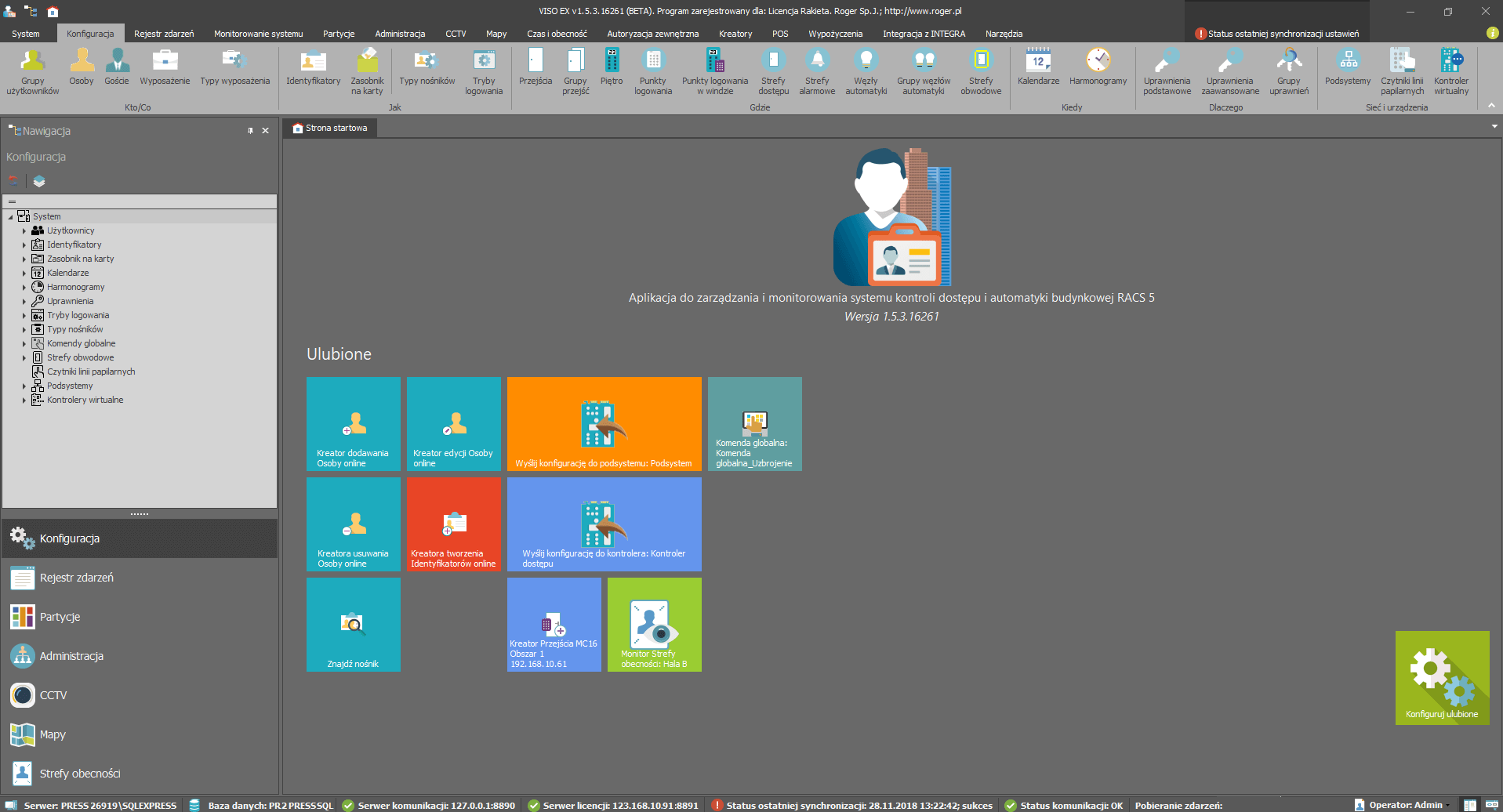Image resolution: width=1503 pixels, height=812 pixels.
Task: Collapse the ribbon with the up arrow
Action: (1491, 105)
